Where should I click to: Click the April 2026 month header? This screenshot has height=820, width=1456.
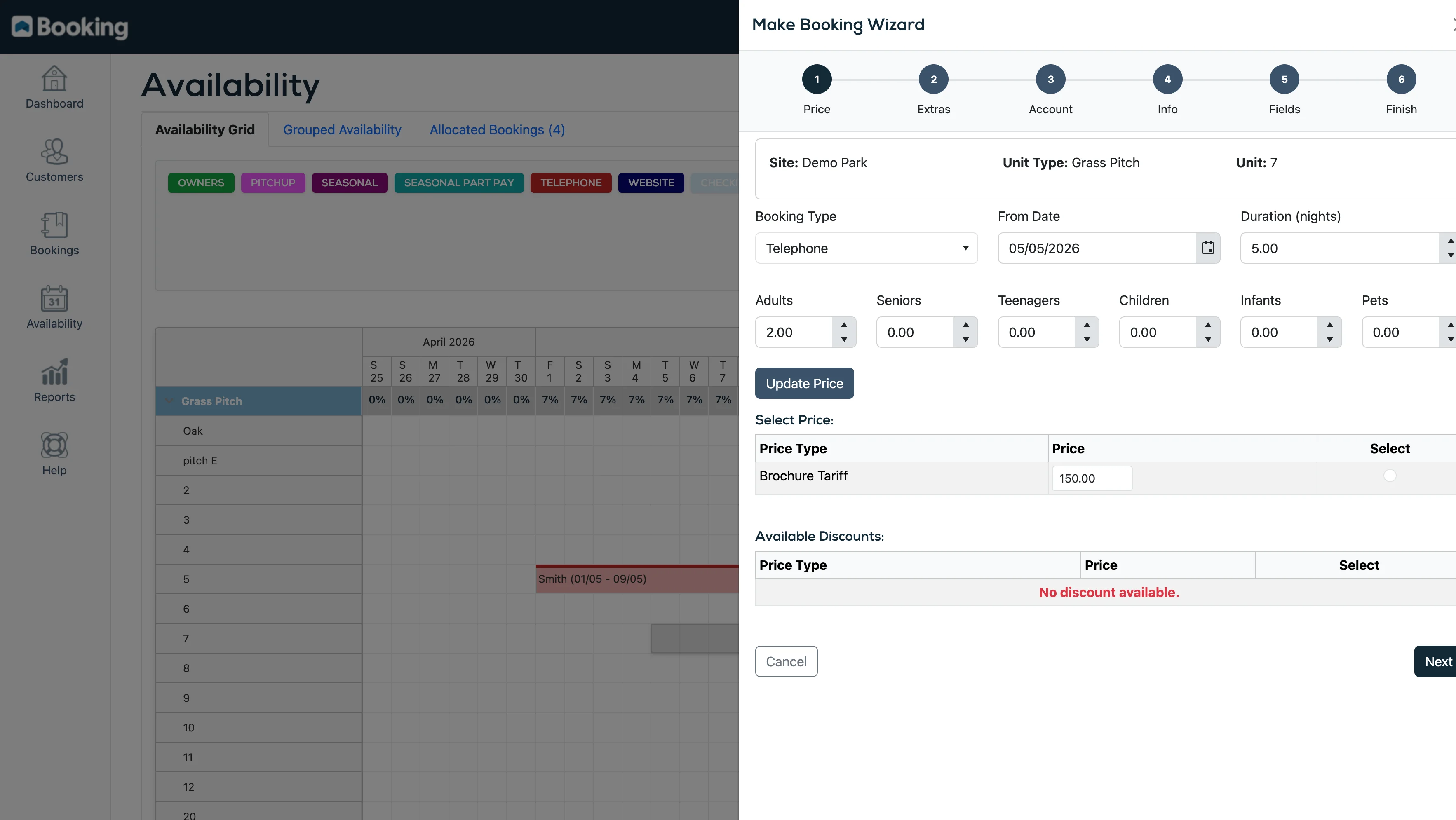click(x=448, y=342)
